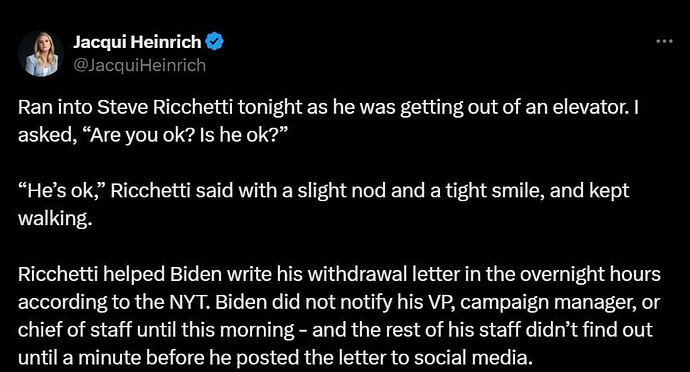
Task: Click the quoted reply "He's ok,"
Action: (61, 191)
